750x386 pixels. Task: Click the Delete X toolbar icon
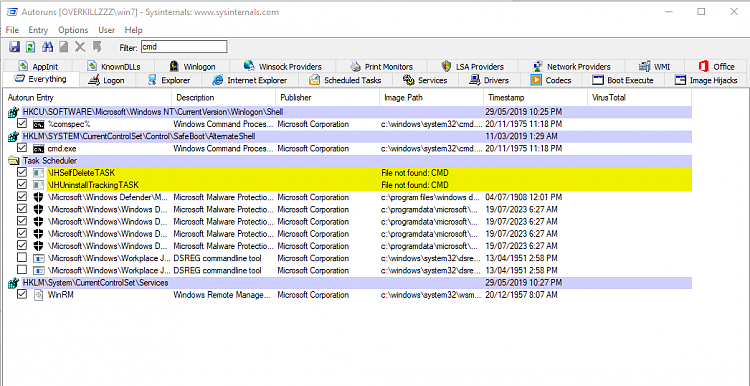click(x=80, y=47)
